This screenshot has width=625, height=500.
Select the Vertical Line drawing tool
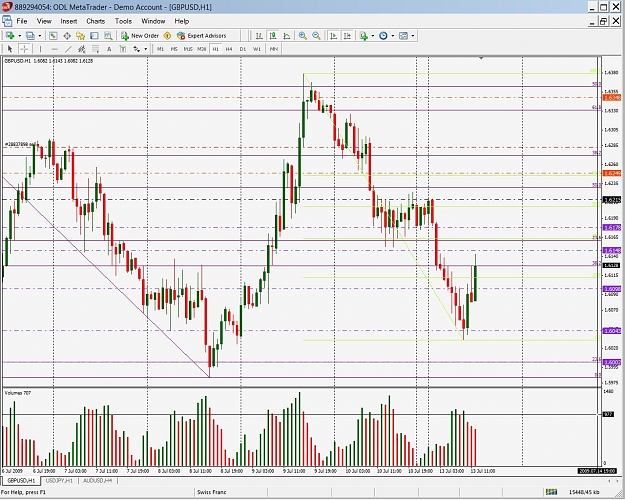point(40,49)
